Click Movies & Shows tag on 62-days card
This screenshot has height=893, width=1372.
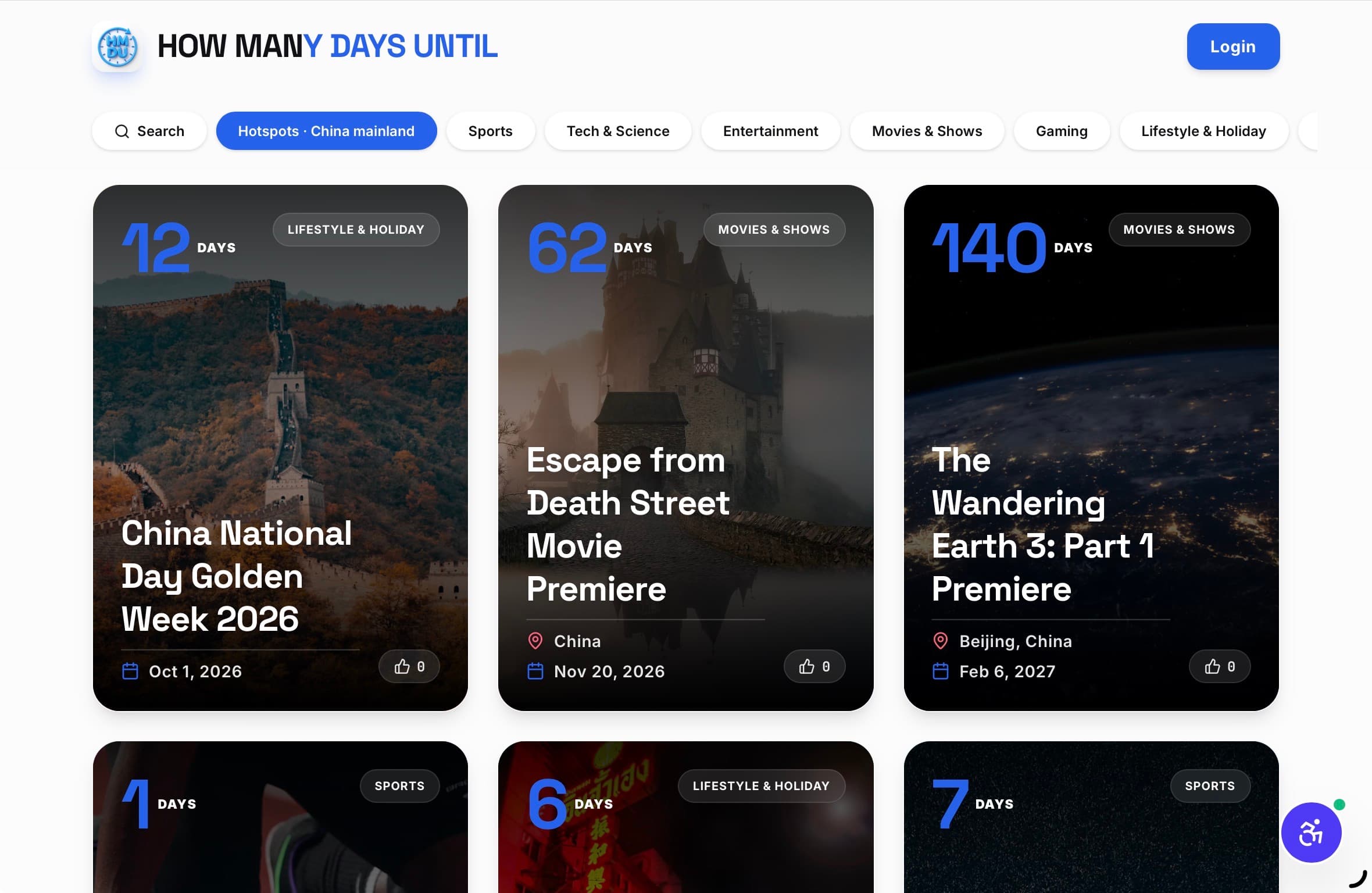click(774, 230)
